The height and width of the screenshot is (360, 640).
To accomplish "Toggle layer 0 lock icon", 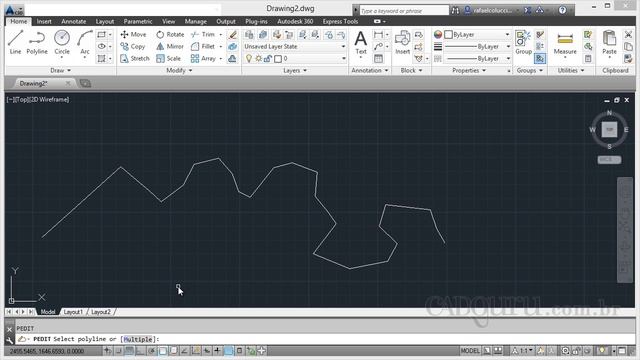I will 268,59.
